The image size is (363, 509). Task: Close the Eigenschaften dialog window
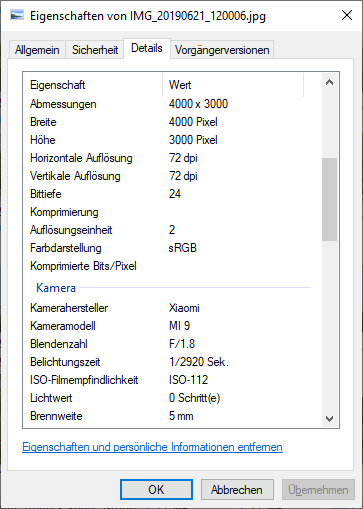click(x=347, y=15)
